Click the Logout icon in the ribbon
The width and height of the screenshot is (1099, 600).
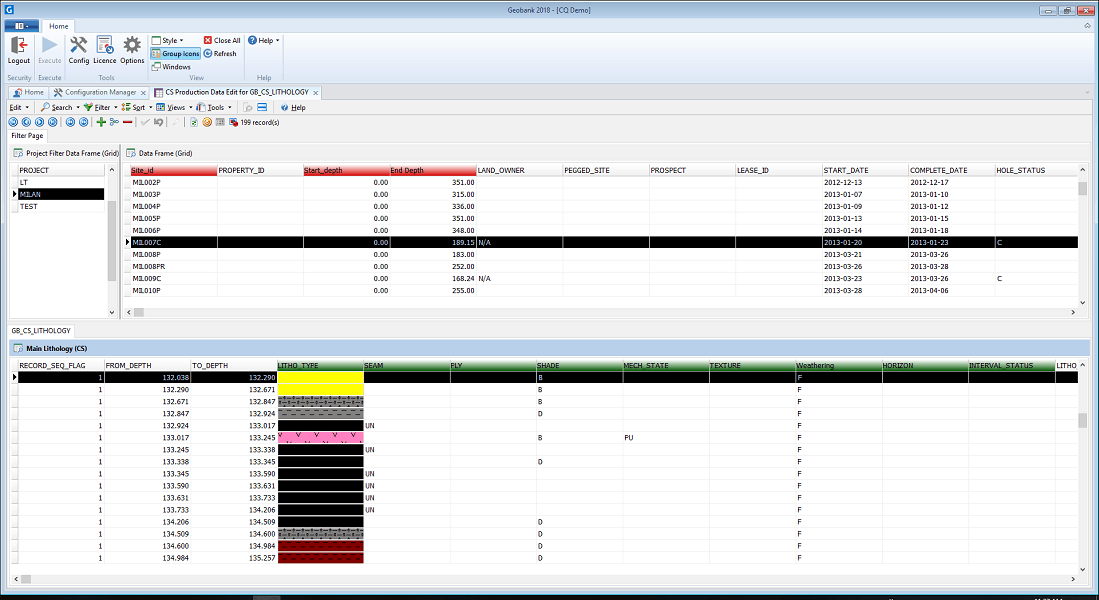tap(18, 46)
